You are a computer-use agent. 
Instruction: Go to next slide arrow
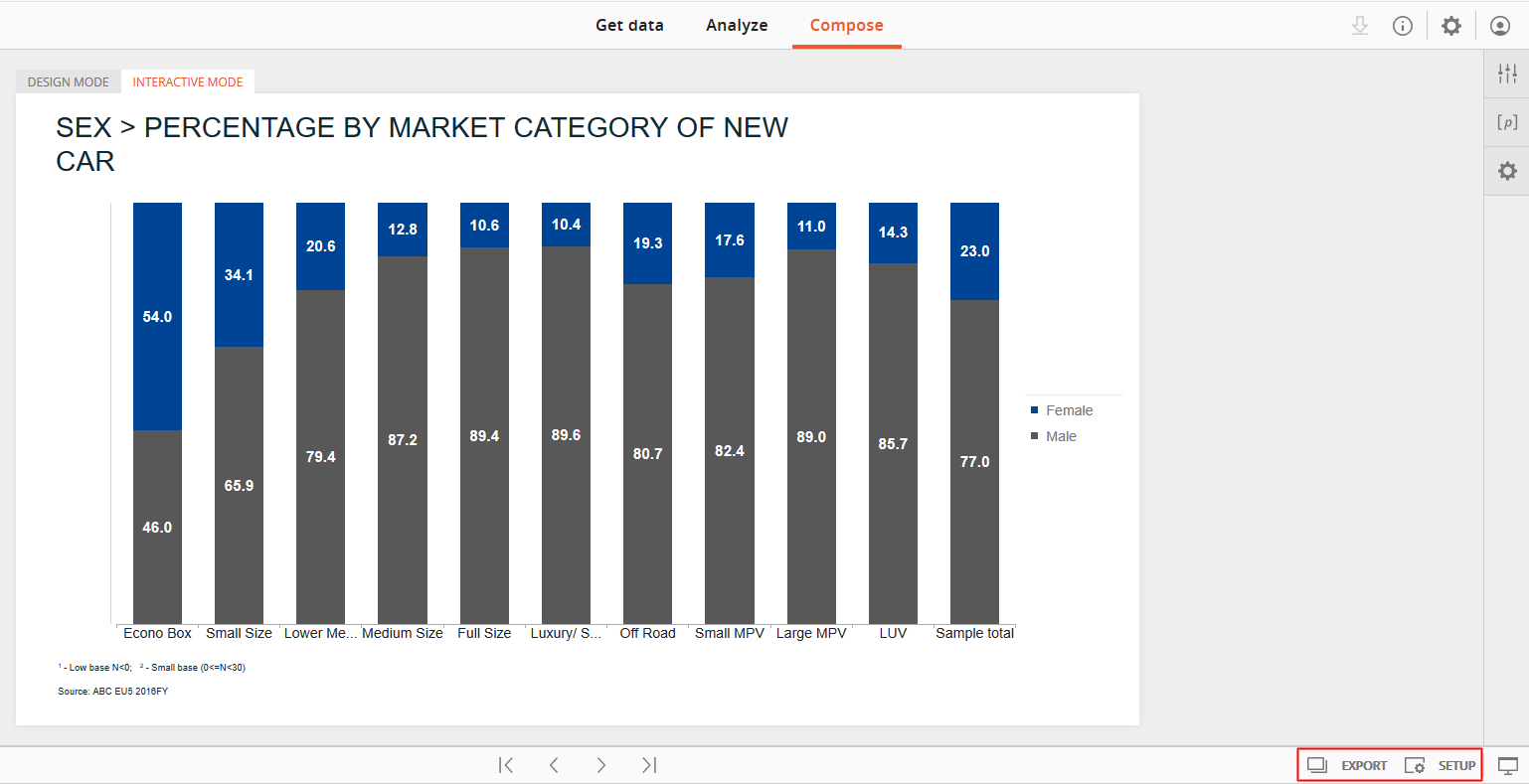[x=601, y=765]
